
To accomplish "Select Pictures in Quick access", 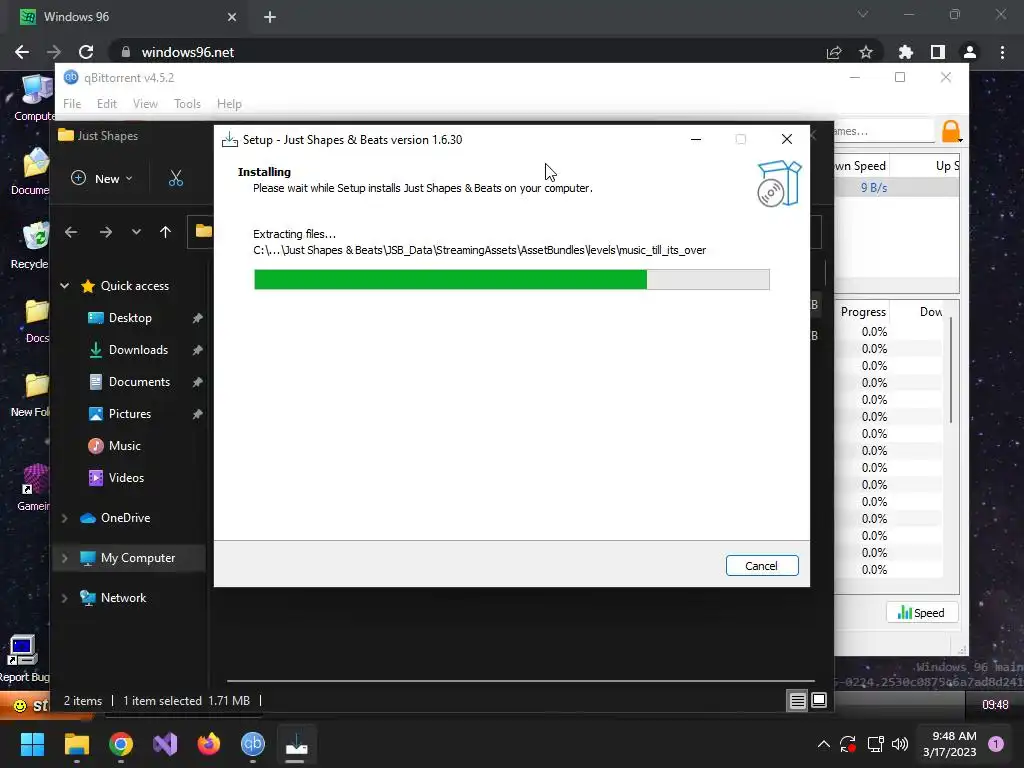I will pos(130,414).
